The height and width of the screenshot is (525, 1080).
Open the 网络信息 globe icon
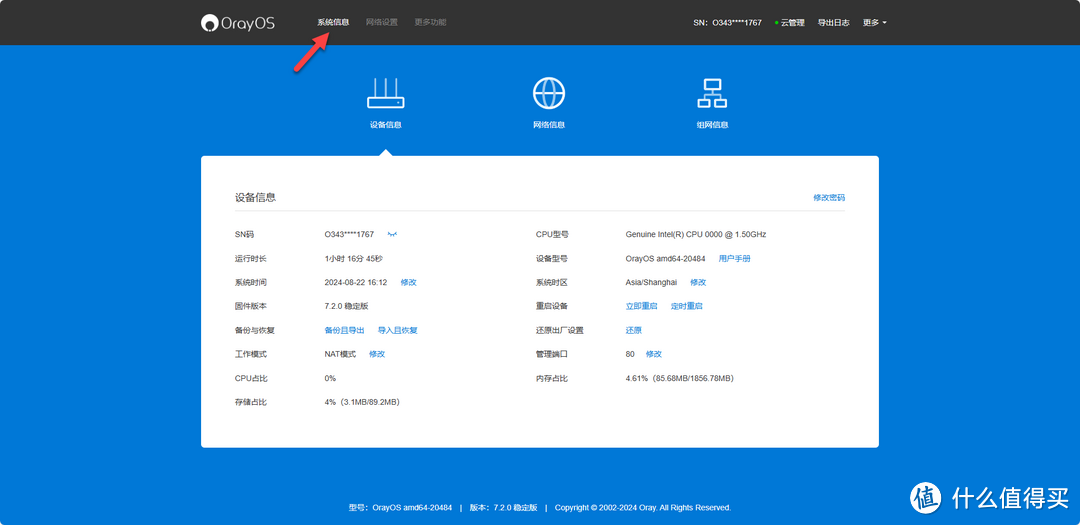[x=549, y=94]
